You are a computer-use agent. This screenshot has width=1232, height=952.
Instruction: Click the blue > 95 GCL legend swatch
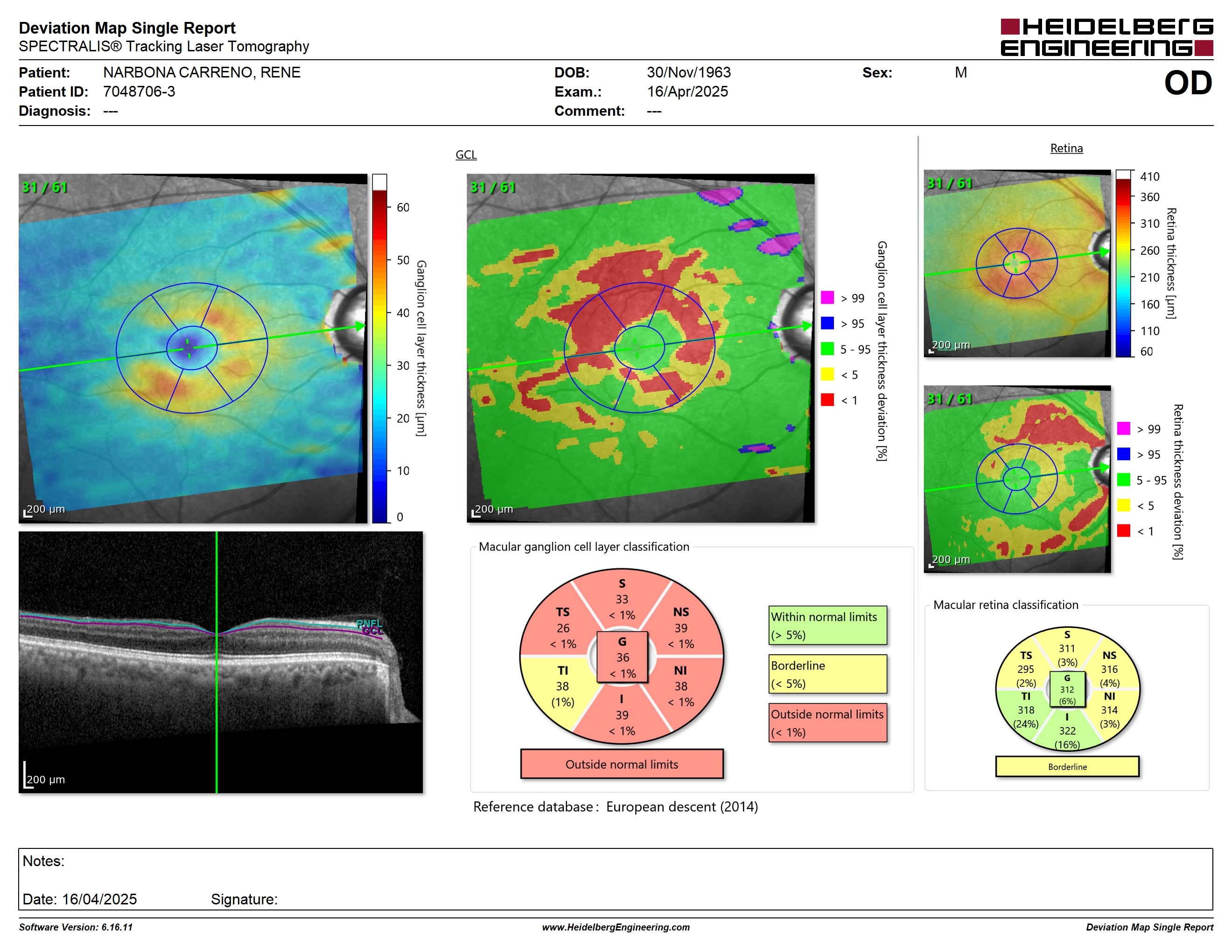[827, 322]
